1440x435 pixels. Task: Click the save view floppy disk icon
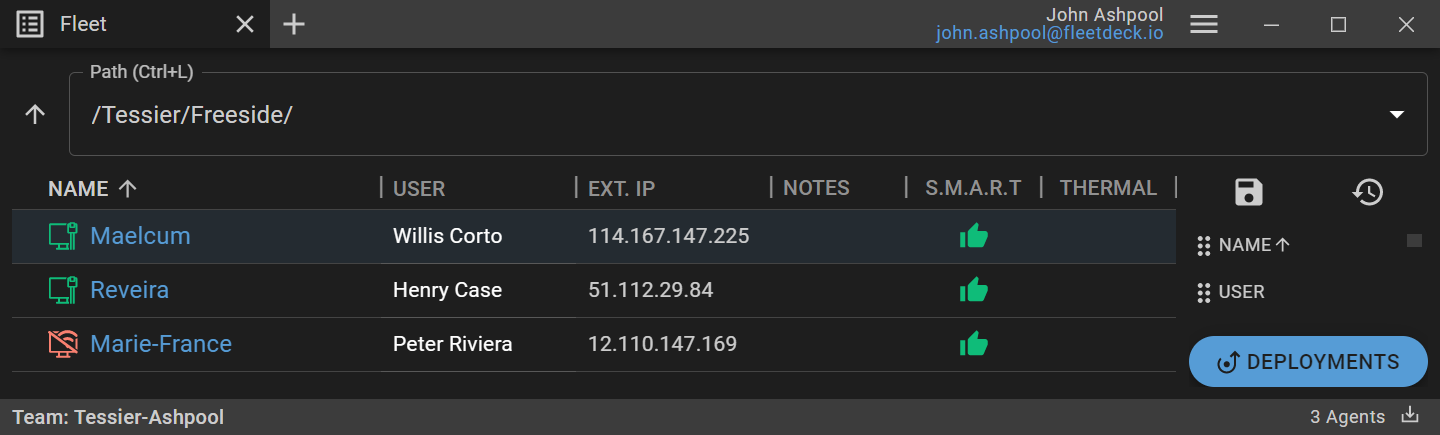click(x=1249, y=192)
